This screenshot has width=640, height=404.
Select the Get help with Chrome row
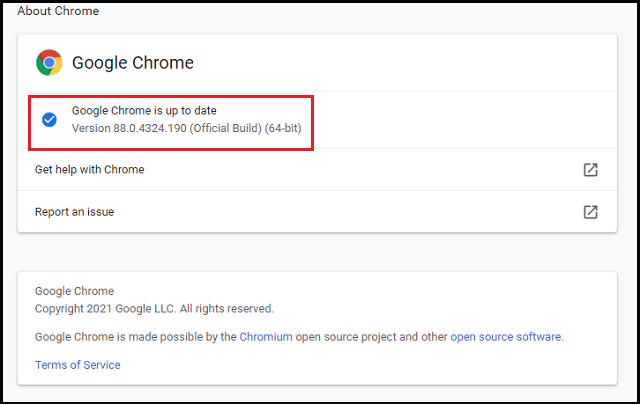coord(317,170)
